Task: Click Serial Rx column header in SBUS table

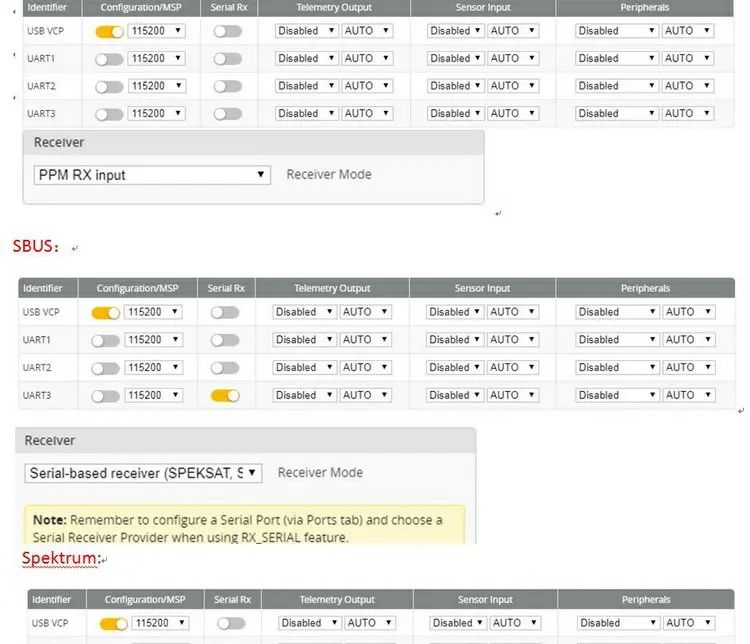Action: click(226, 289)
